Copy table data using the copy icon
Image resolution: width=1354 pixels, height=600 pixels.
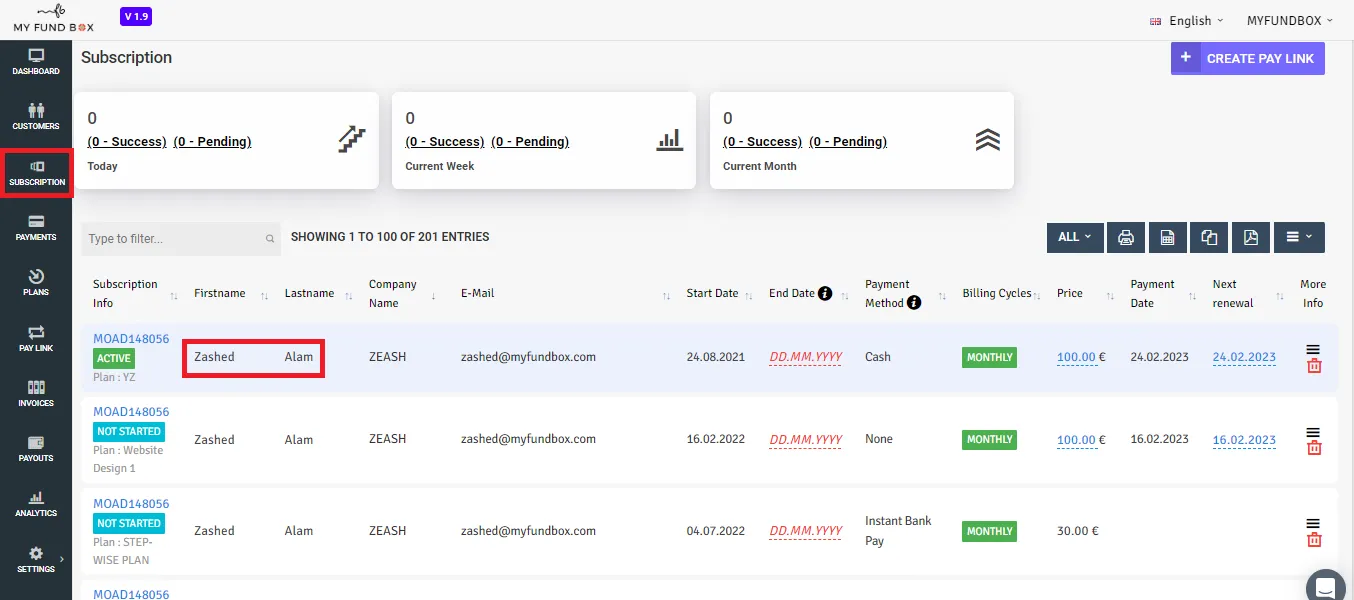point(1209,237)
